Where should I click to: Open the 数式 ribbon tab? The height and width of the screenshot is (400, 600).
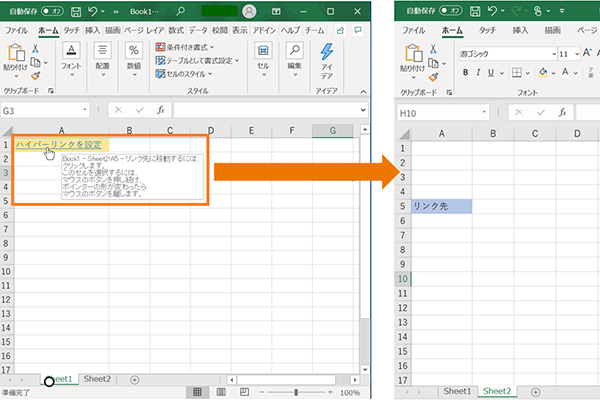(175, 30)
